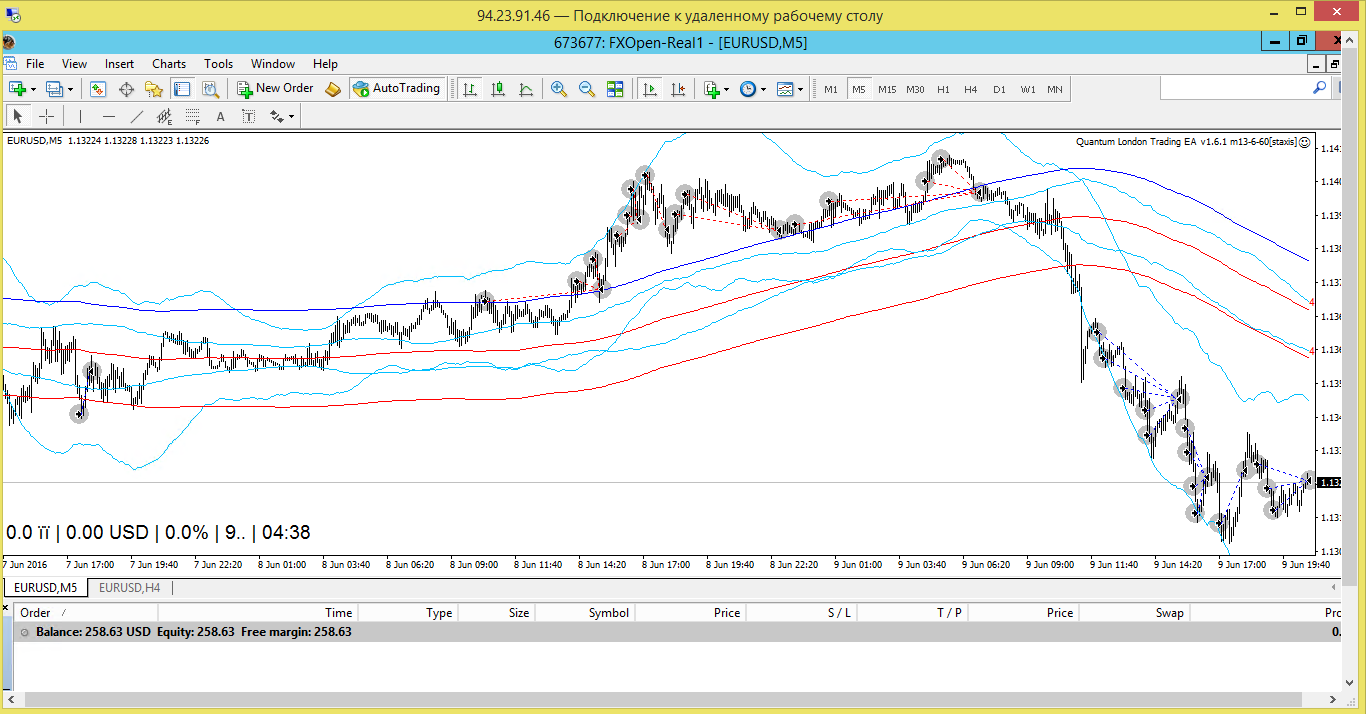Zoom out of the chart
The width and height of the screenshot is (1366, 714).
(587, 89)
